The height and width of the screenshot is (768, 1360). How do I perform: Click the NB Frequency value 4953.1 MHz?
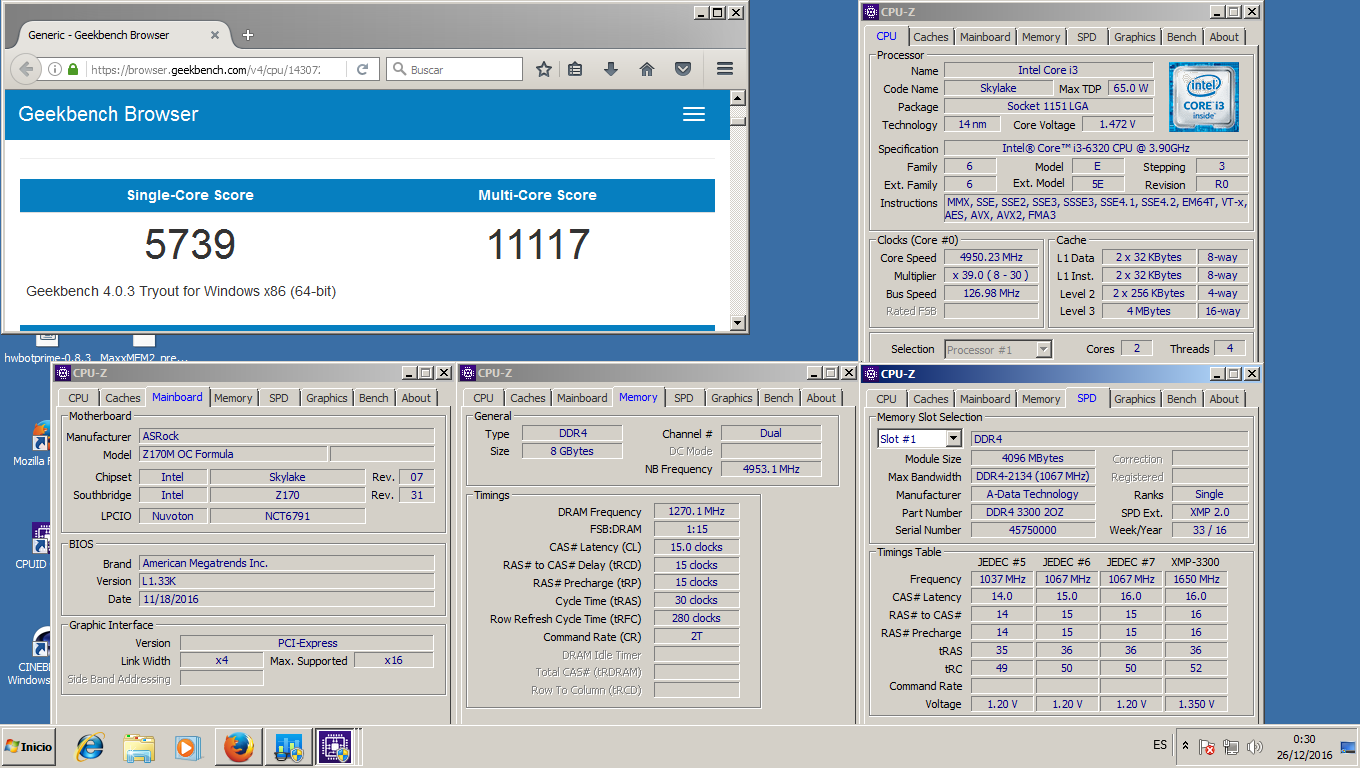[x=771, y=469]
